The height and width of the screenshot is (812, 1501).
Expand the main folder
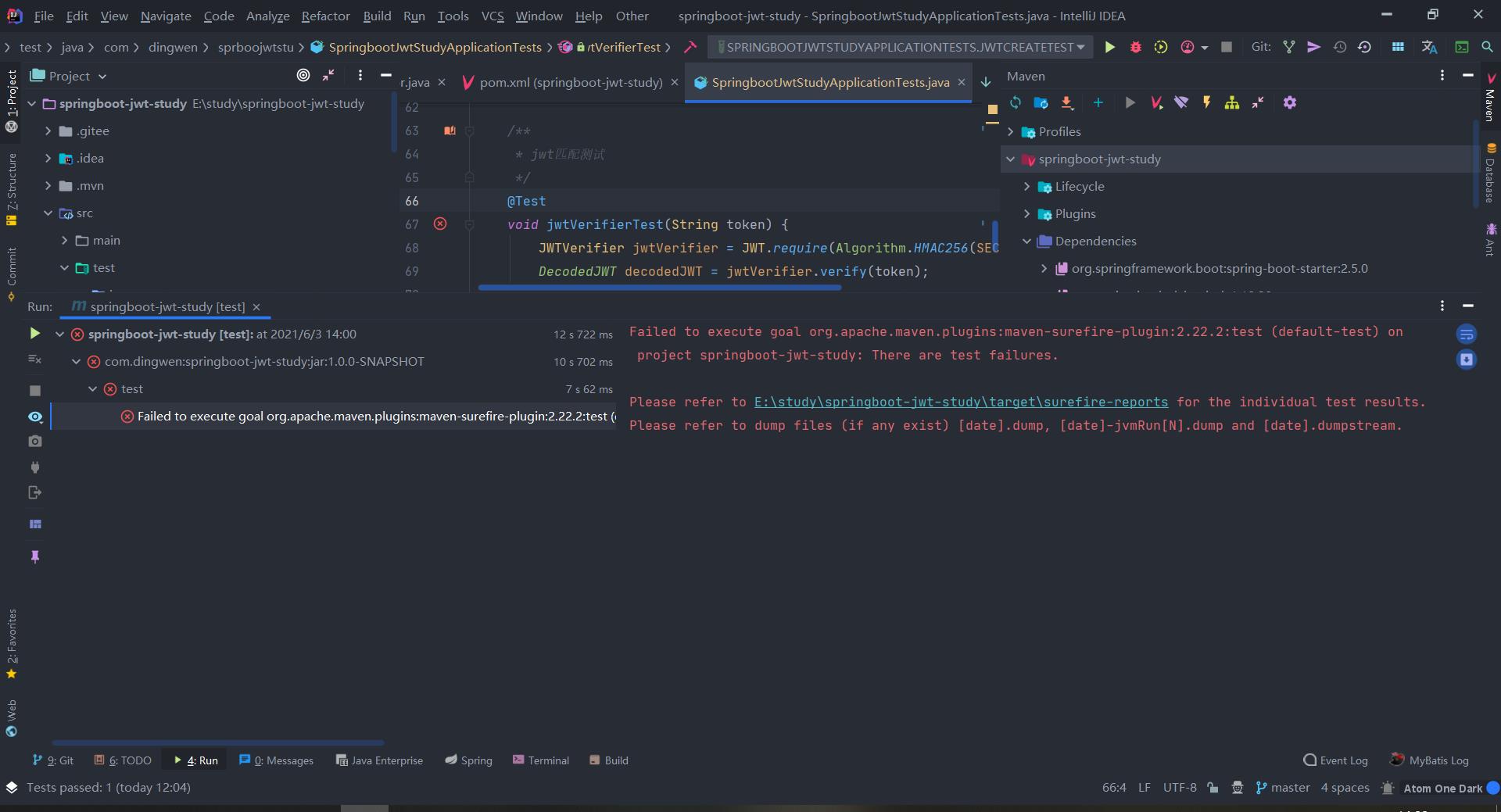coord(64,240)
